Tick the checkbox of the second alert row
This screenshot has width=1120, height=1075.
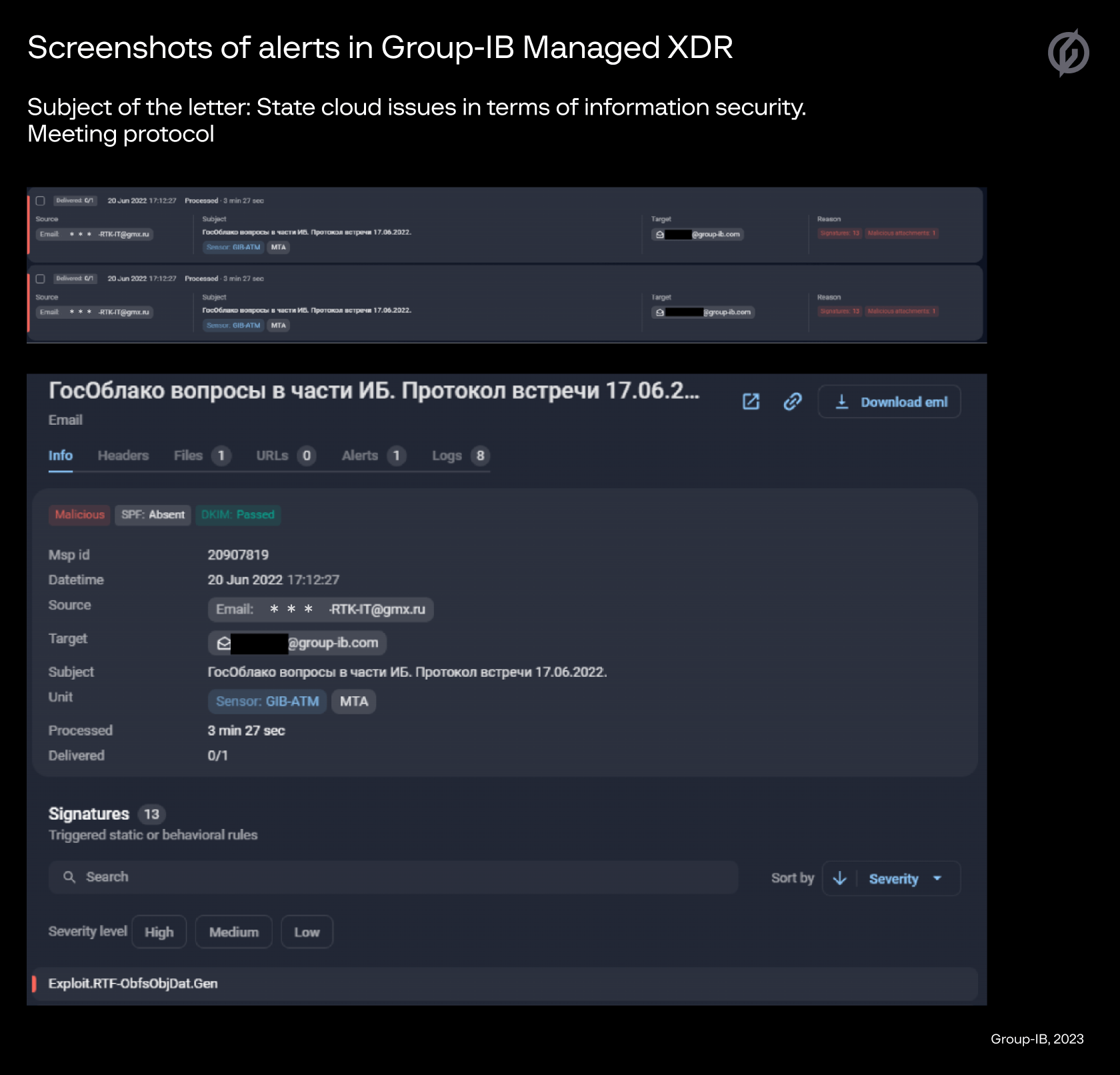(x=40, y=279)
